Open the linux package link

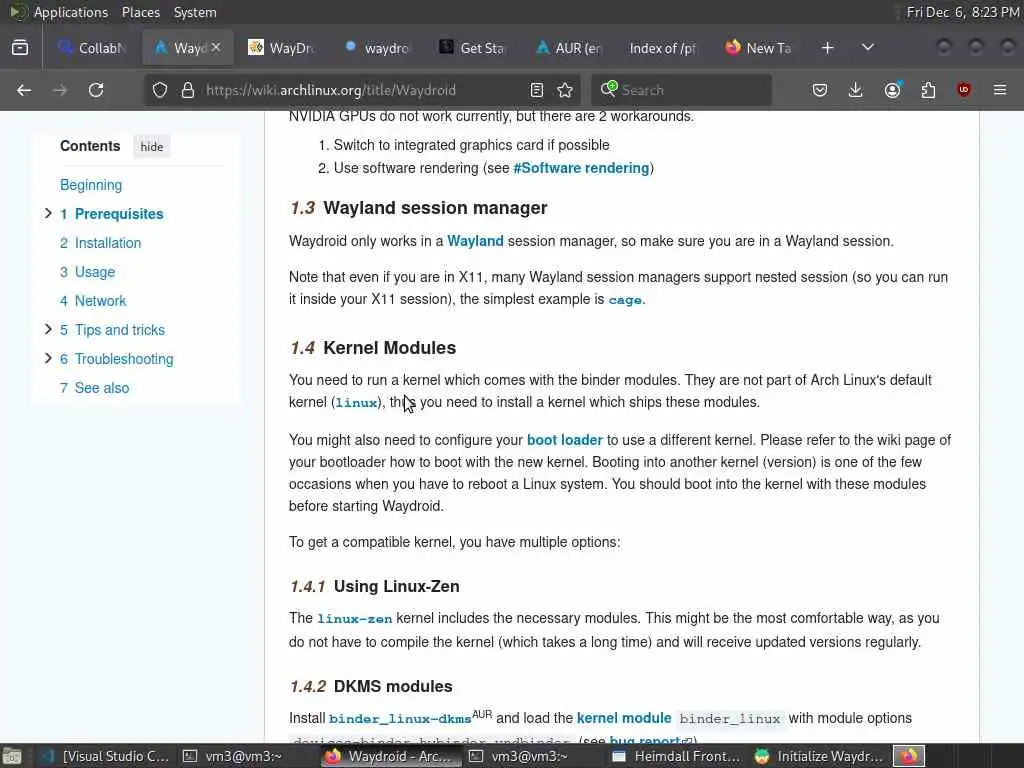[357, 403]
